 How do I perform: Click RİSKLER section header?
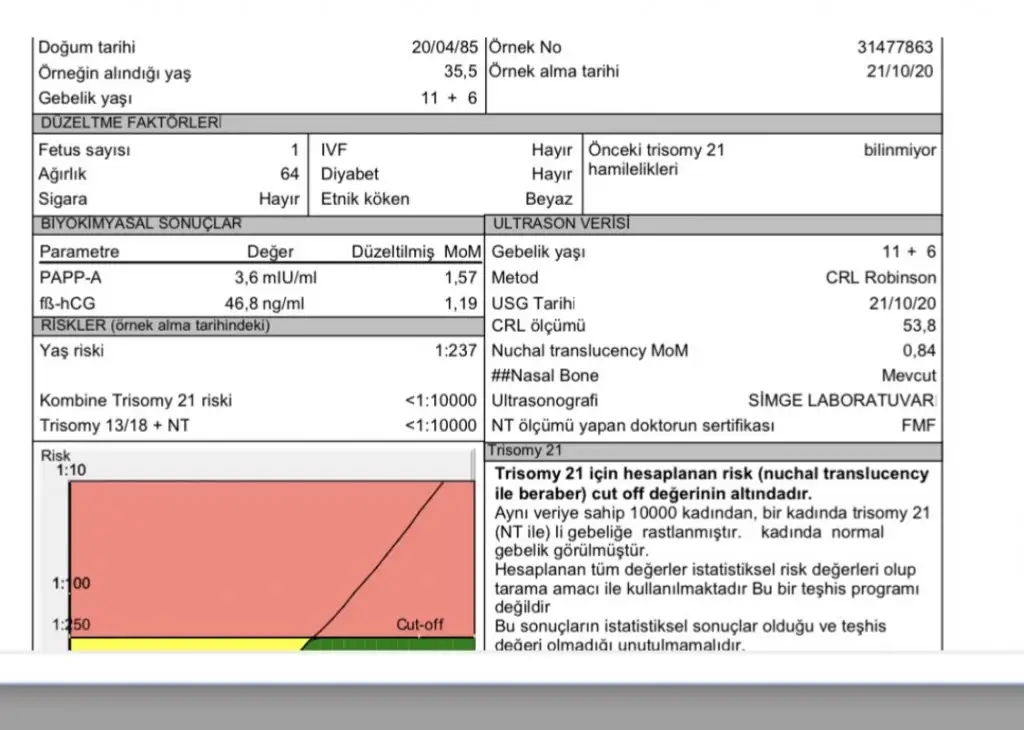point(259,325)
